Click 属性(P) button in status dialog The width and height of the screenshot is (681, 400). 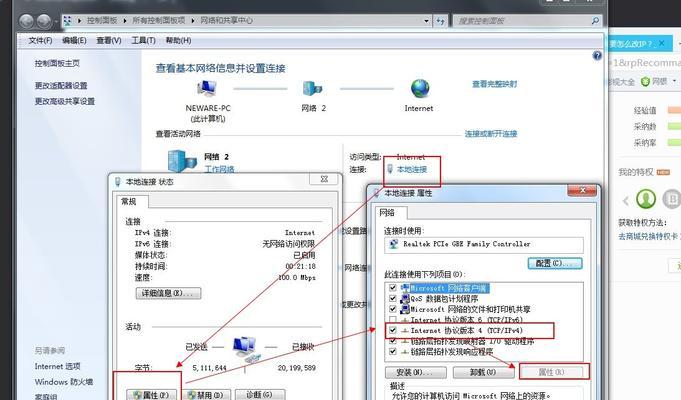point(152,395)
